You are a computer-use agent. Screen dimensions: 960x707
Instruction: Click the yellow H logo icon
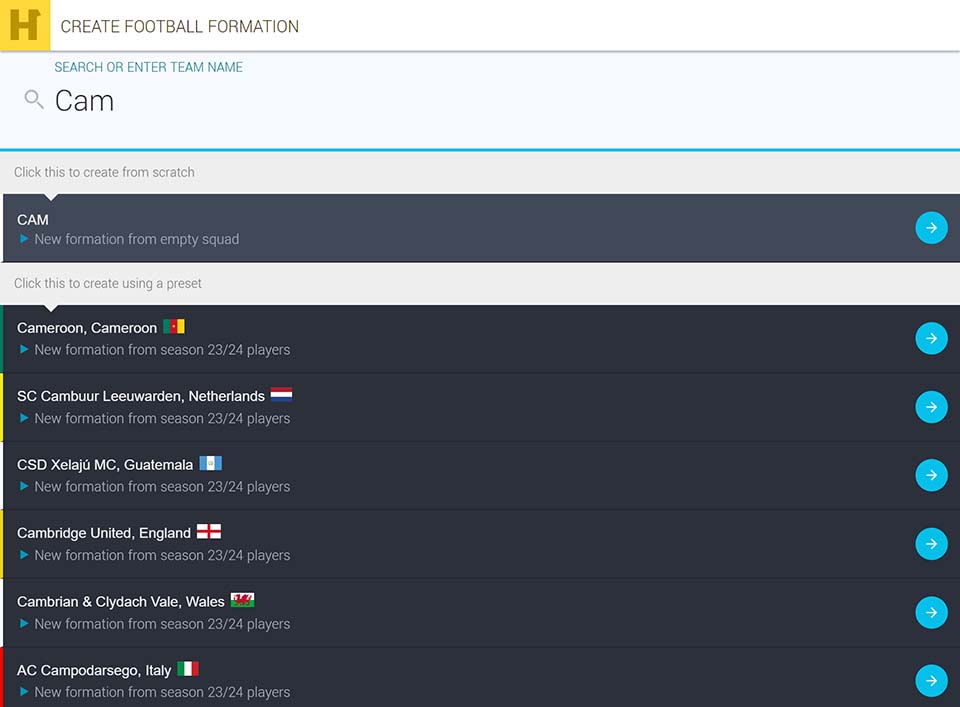point(24,25)
